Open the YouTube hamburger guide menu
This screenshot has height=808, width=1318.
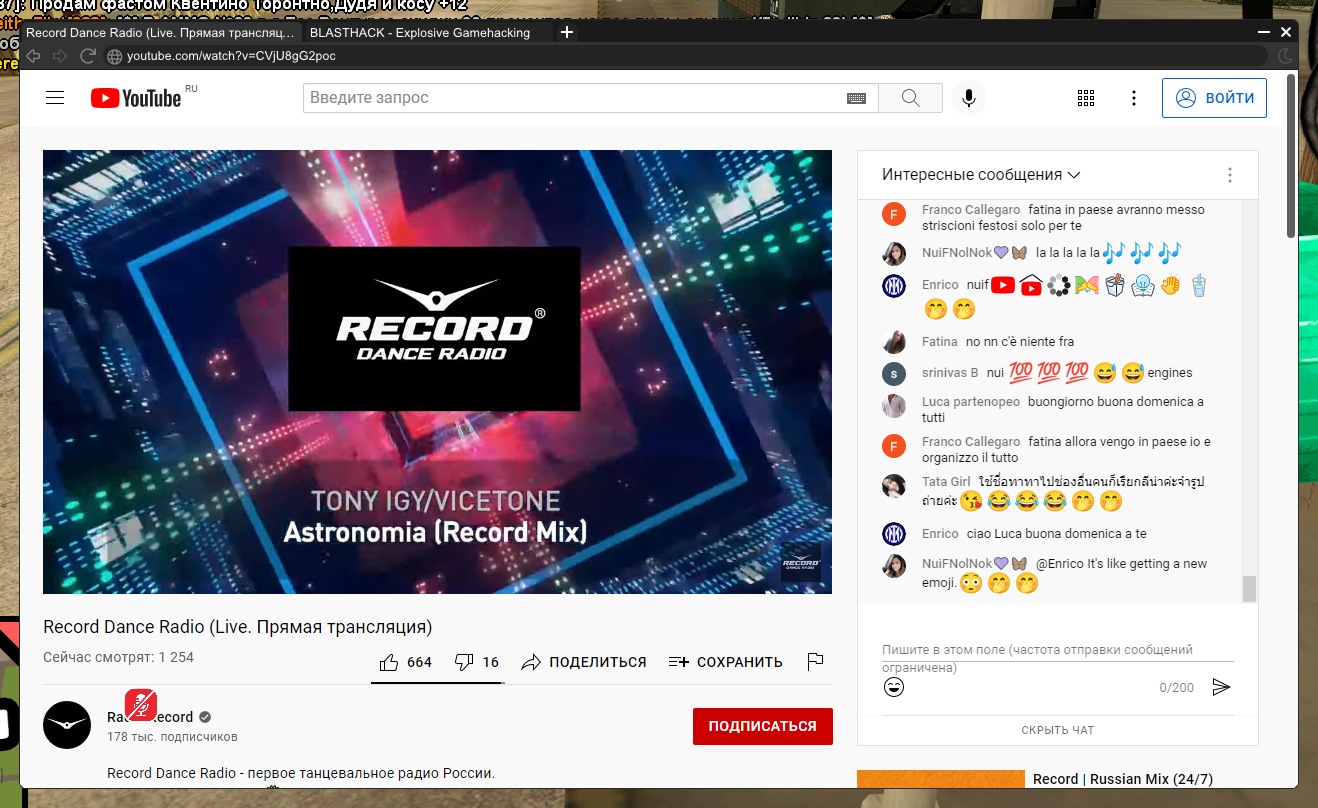(x=55, y=98)
